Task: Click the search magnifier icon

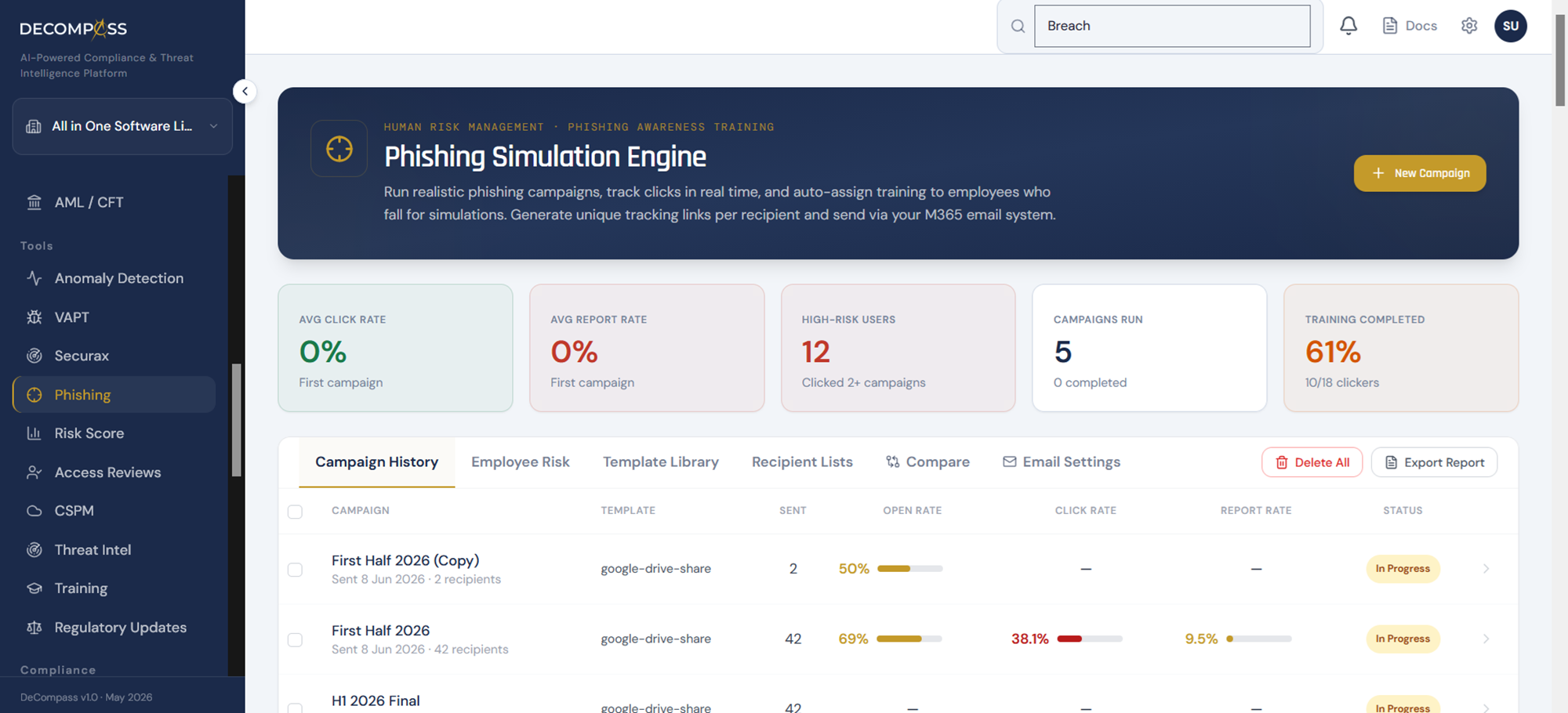Action: 1018,26
